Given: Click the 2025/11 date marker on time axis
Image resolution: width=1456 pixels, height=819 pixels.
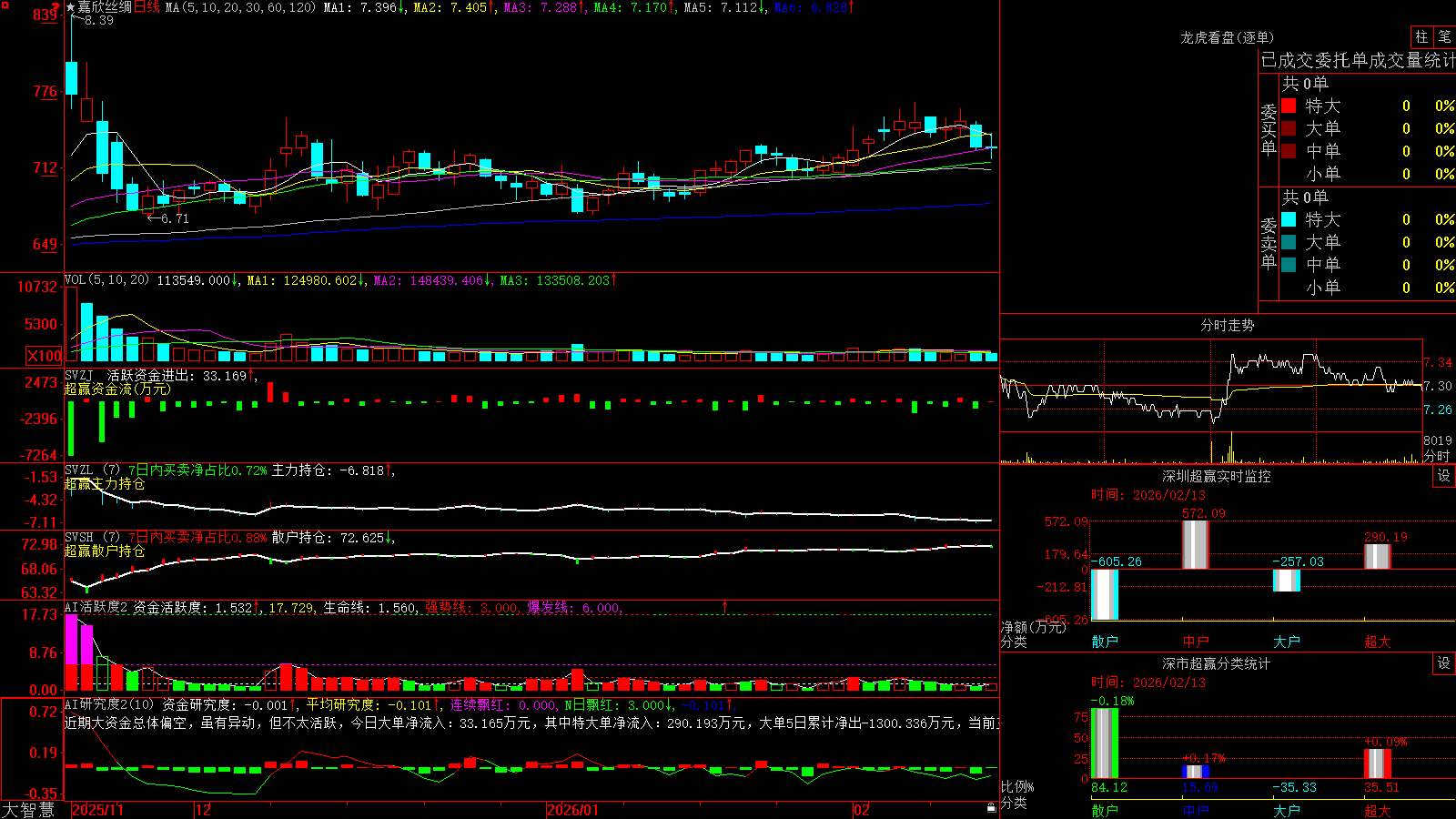Looking at the screenshot, I should pos(97,810).
